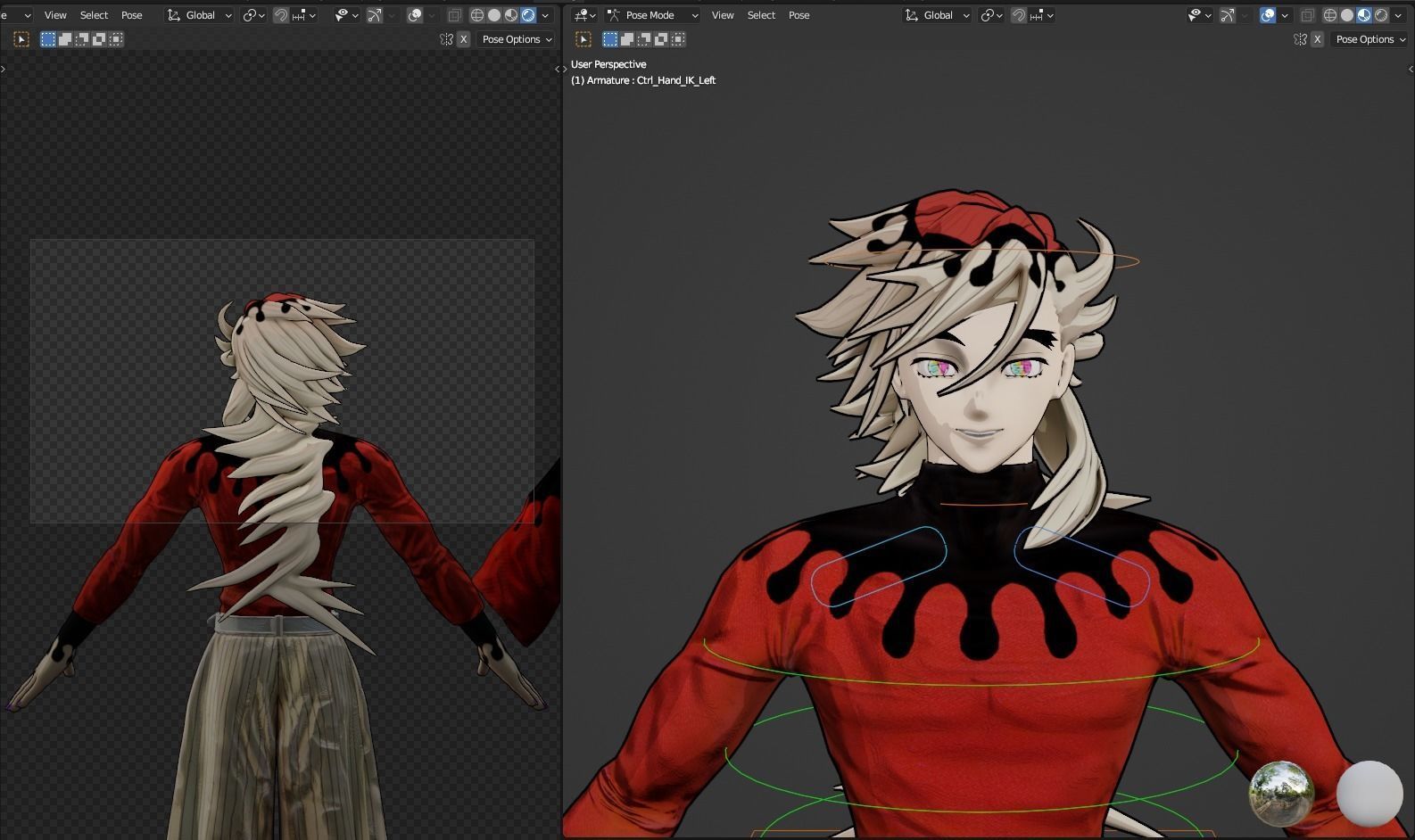Open the Select menu in the right viewport

(761, 15)
